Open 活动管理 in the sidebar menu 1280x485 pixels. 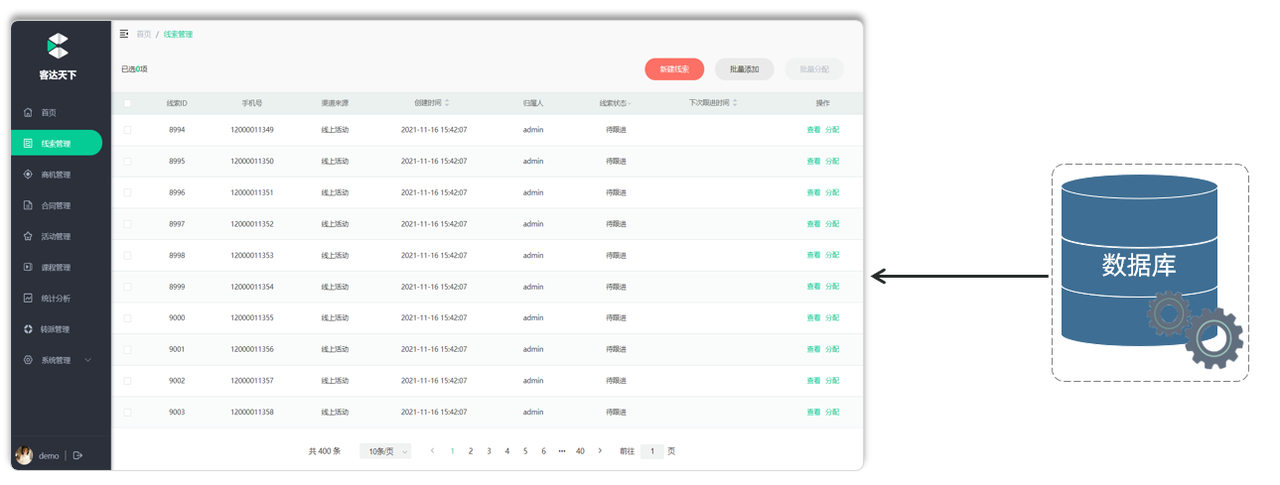pos(56,237)
